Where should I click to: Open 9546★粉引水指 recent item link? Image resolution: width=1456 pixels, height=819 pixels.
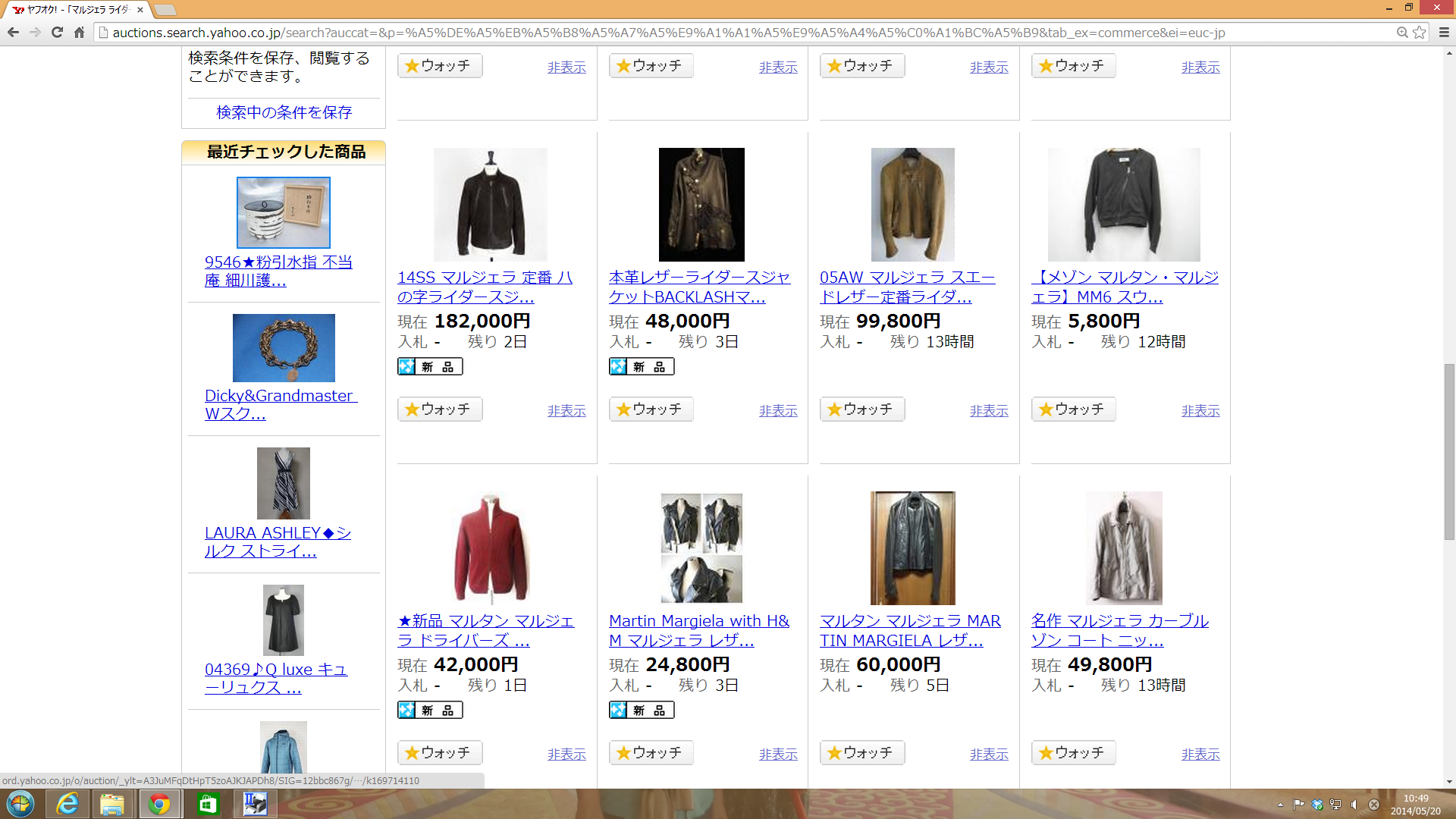(x=278, y=271)
